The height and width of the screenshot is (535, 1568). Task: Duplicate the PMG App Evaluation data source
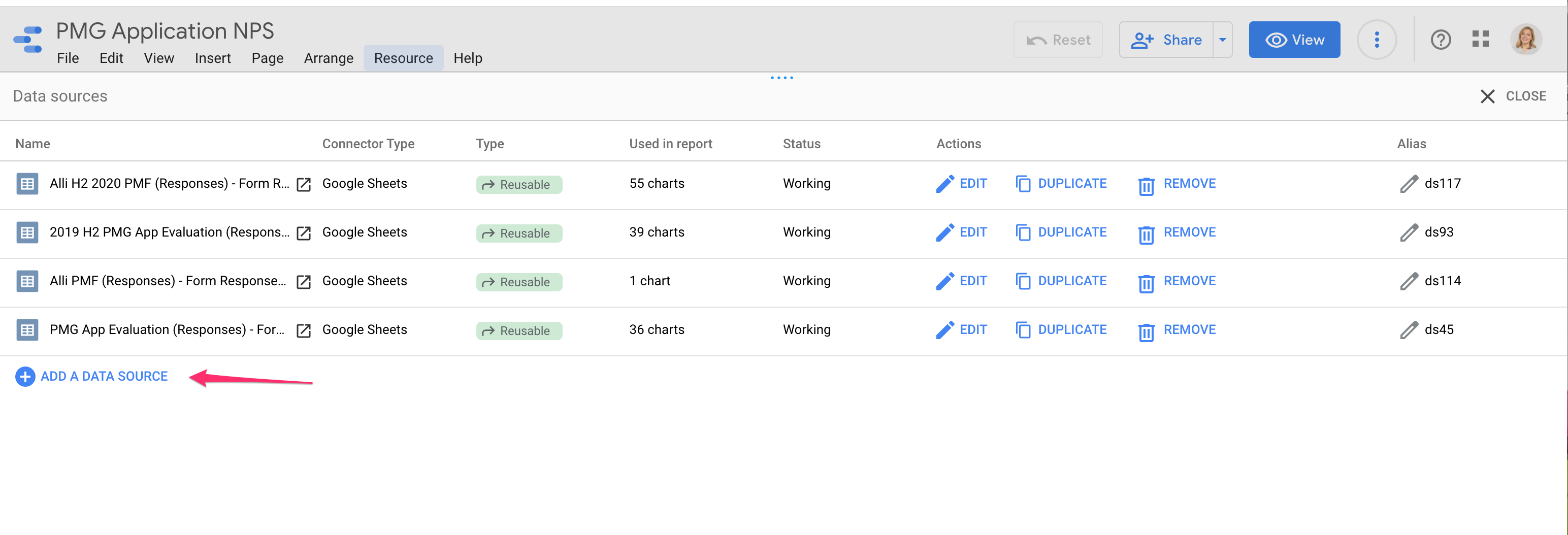click(1061, 330)
